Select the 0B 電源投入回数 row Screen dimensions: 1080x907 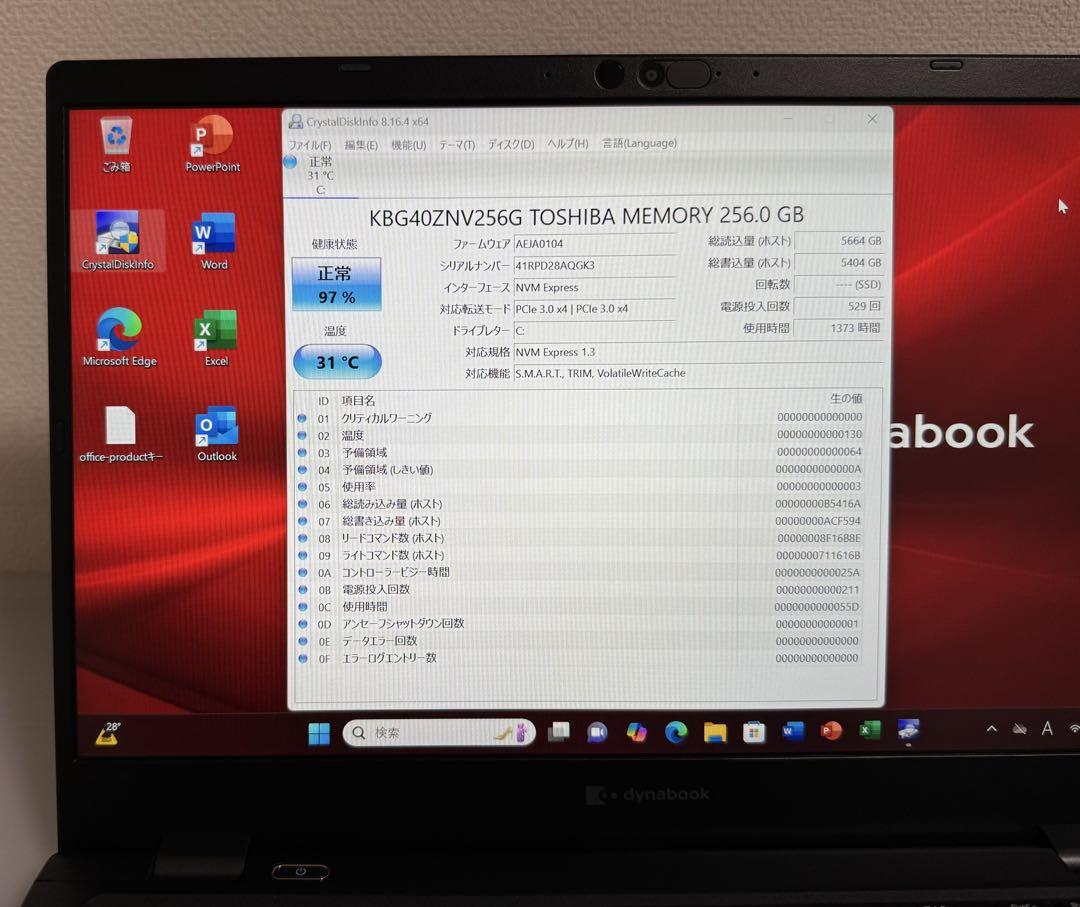coord(580,590)
